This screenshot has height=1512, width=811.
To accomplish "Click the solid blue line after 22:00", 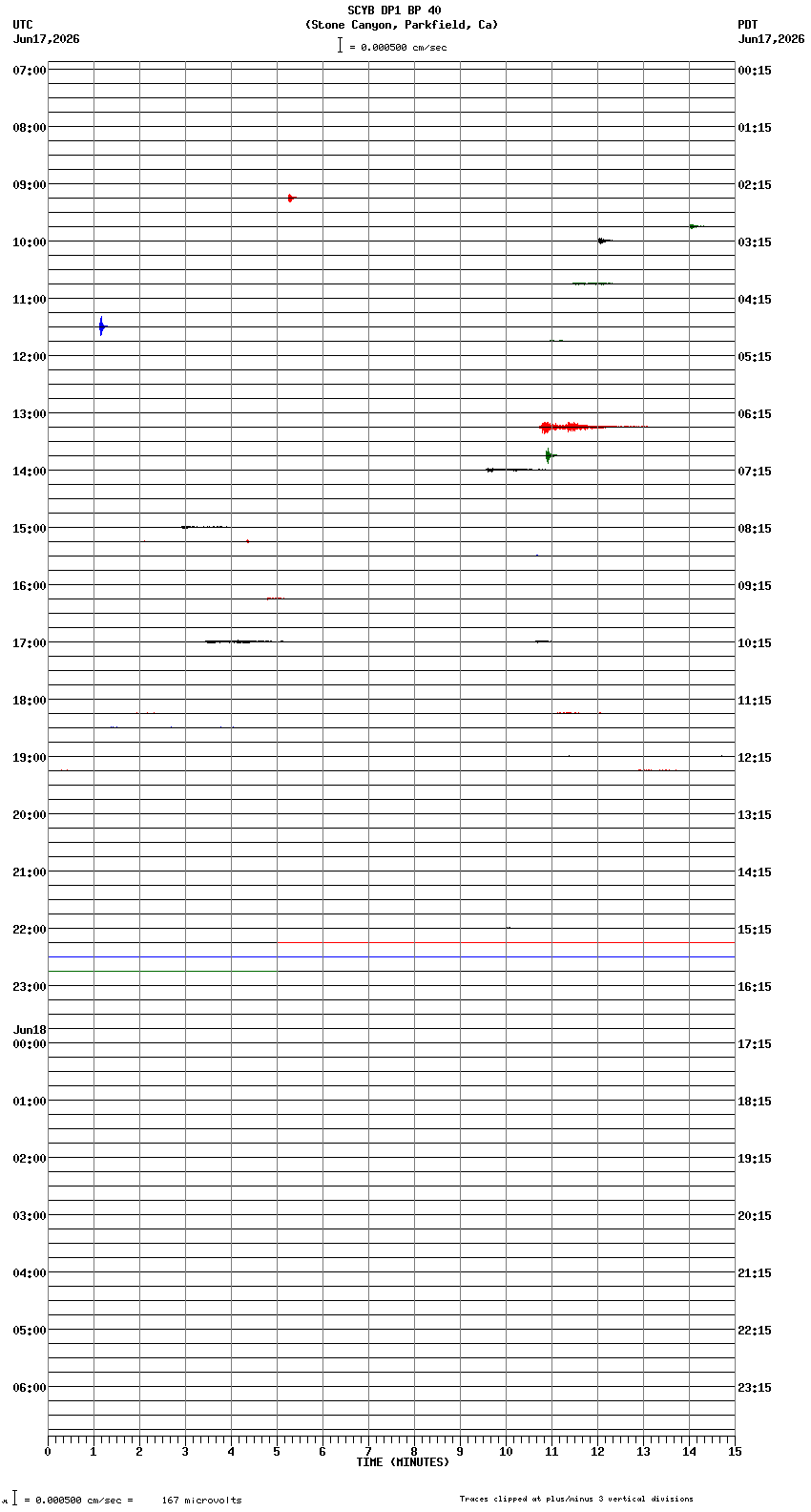I will point(391,956).
